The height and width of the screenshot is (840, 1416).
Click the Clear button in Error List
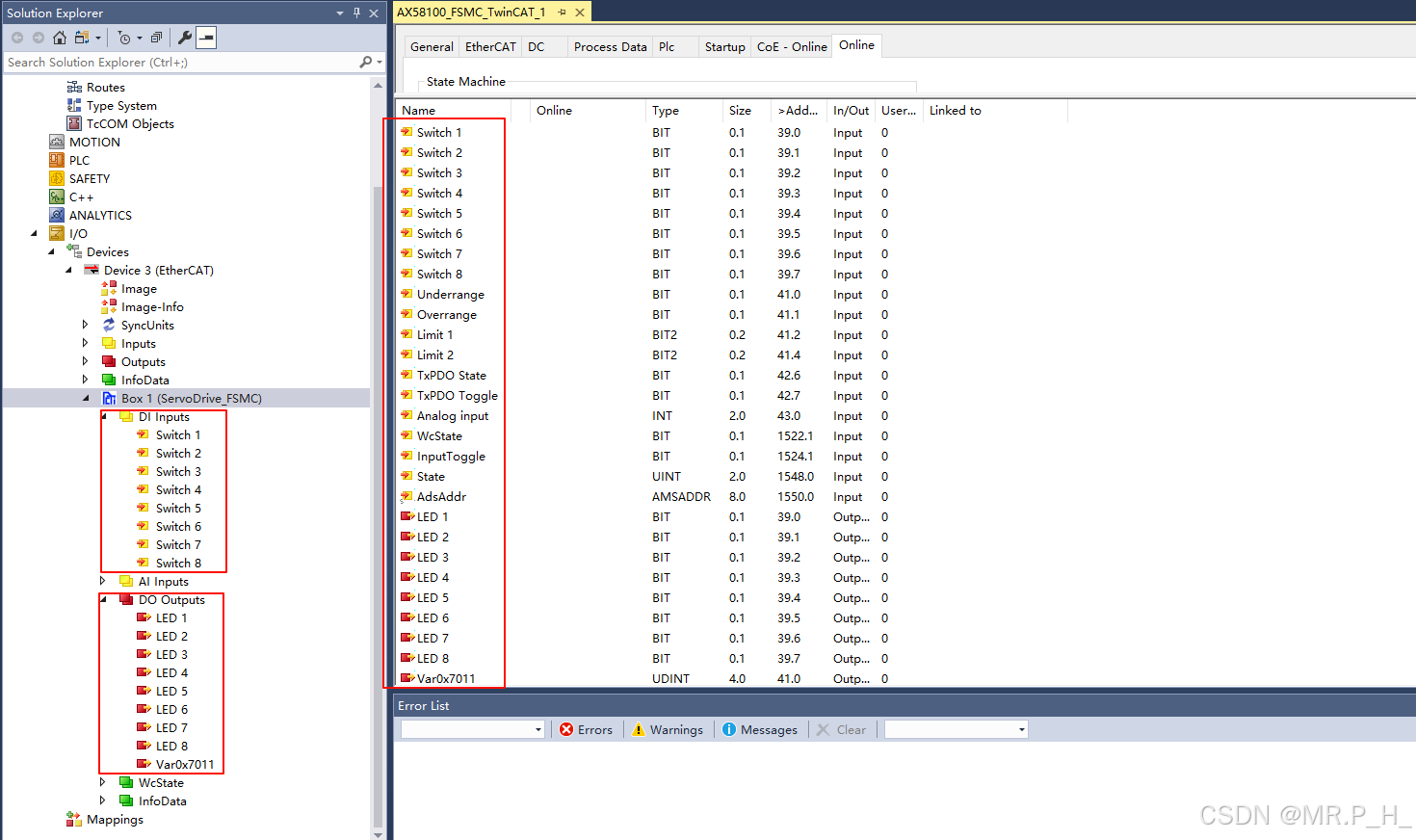(x=843, y=729)
